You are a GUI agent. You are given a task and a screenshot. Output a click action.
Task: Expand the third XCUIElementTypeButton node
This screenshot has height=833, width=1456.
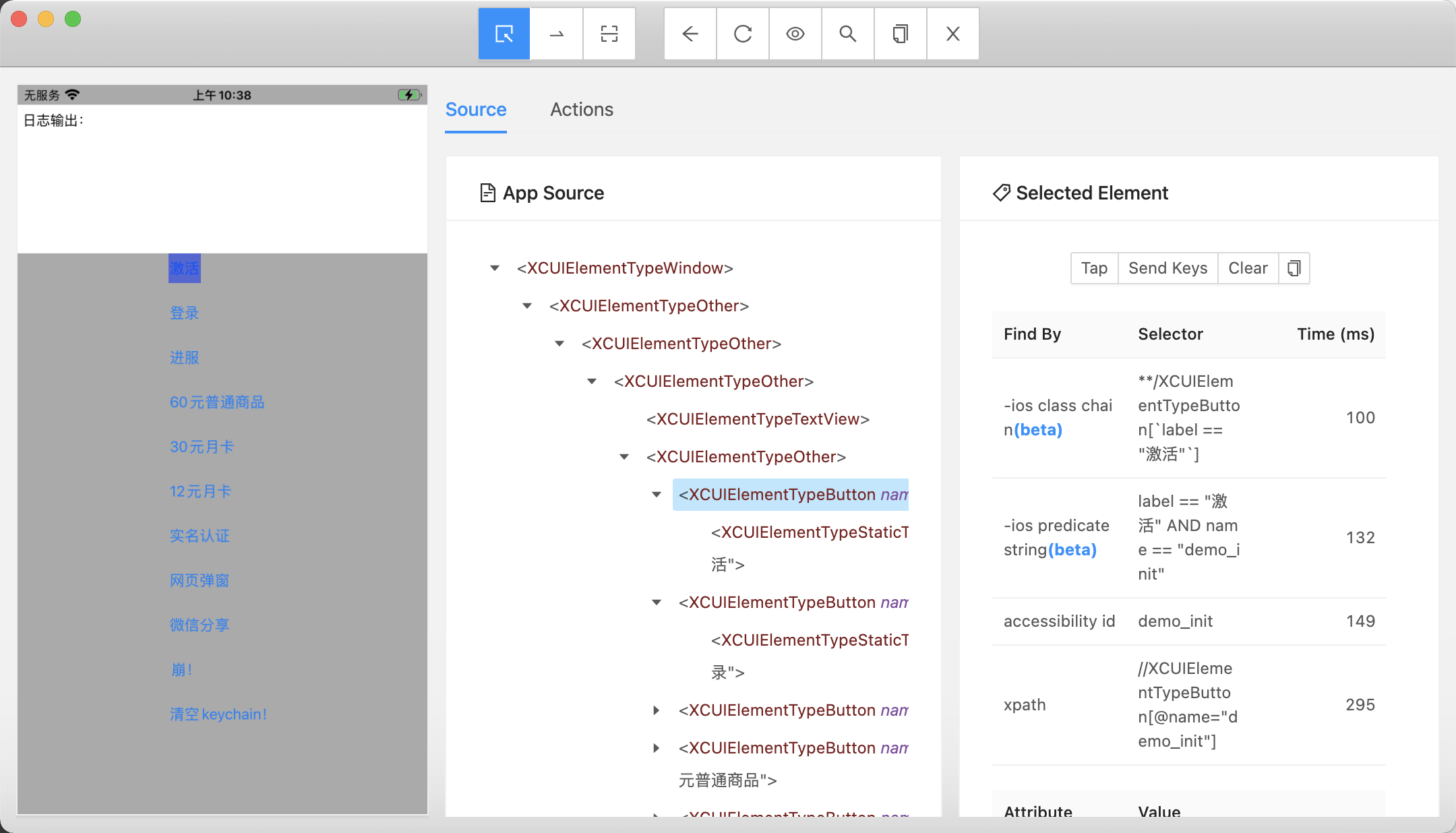point(657,710)
